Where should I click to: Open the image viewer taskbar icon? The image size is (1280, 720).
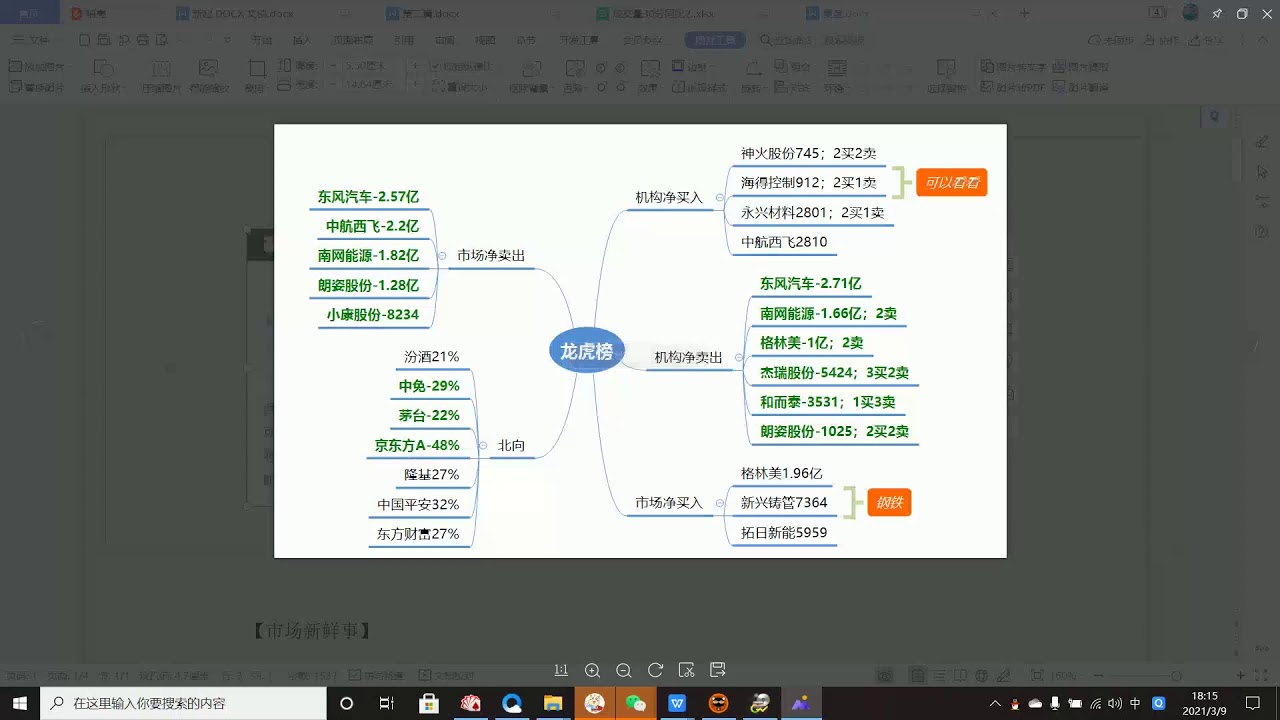click(x=801, y=703)
